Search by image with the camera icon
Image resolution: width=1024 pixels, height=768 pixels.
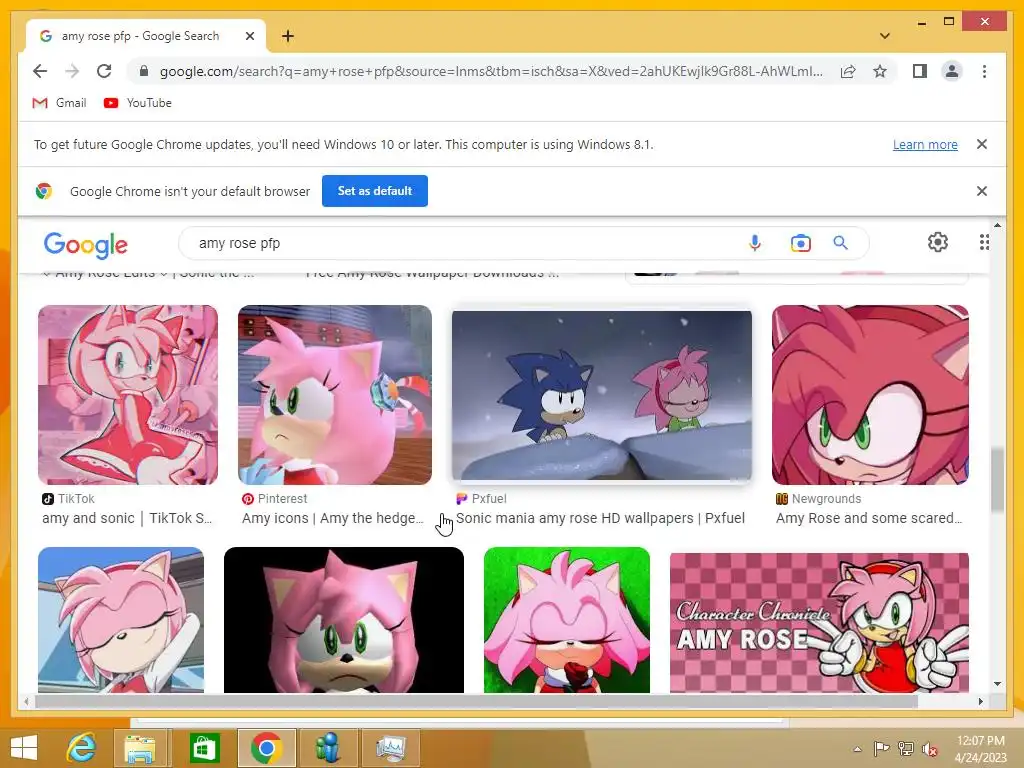(801, 243)
